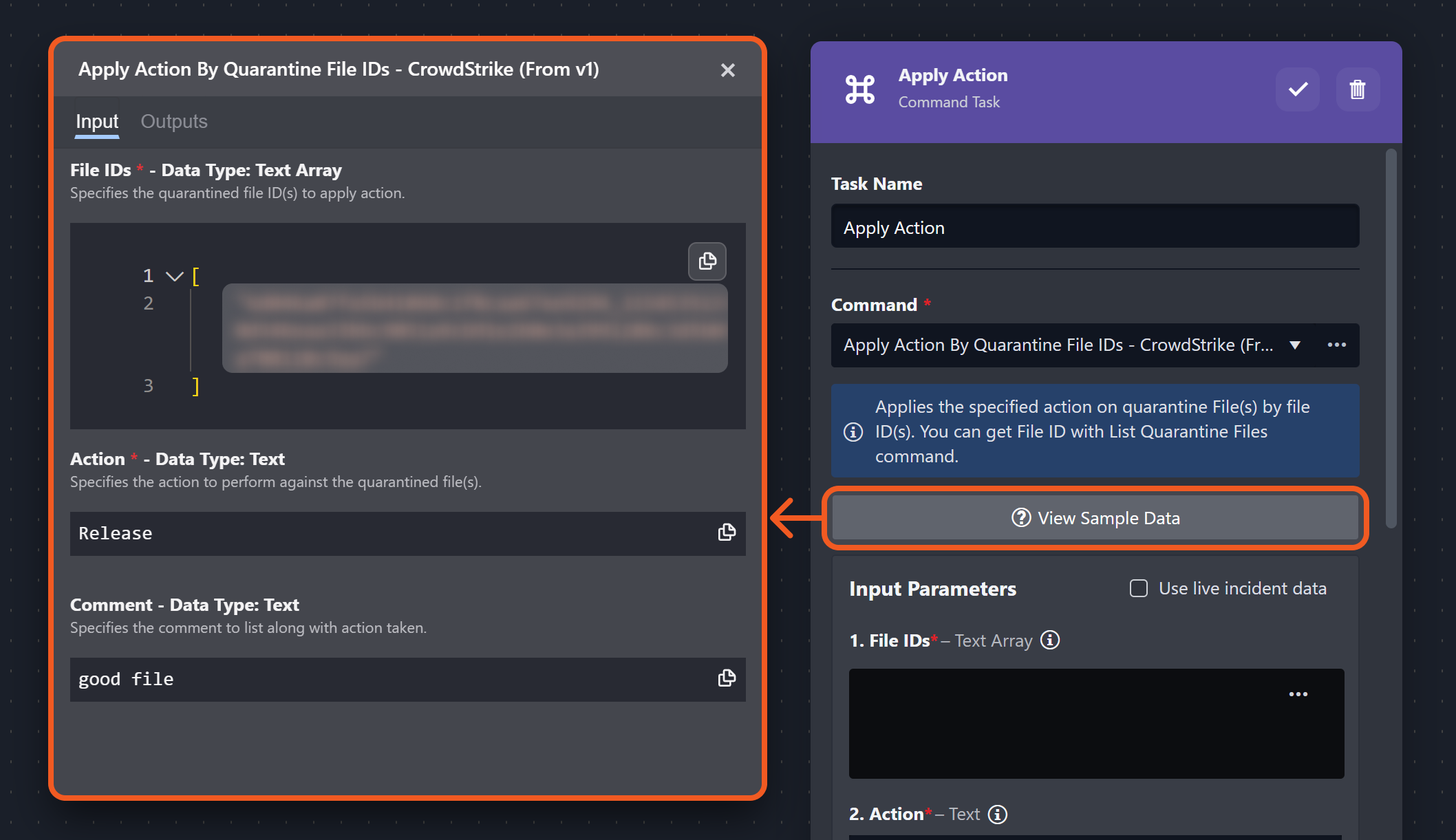Viewport: 1456px width, 840px height.
Task: Copy the Release action value
Action: [727, 532]
